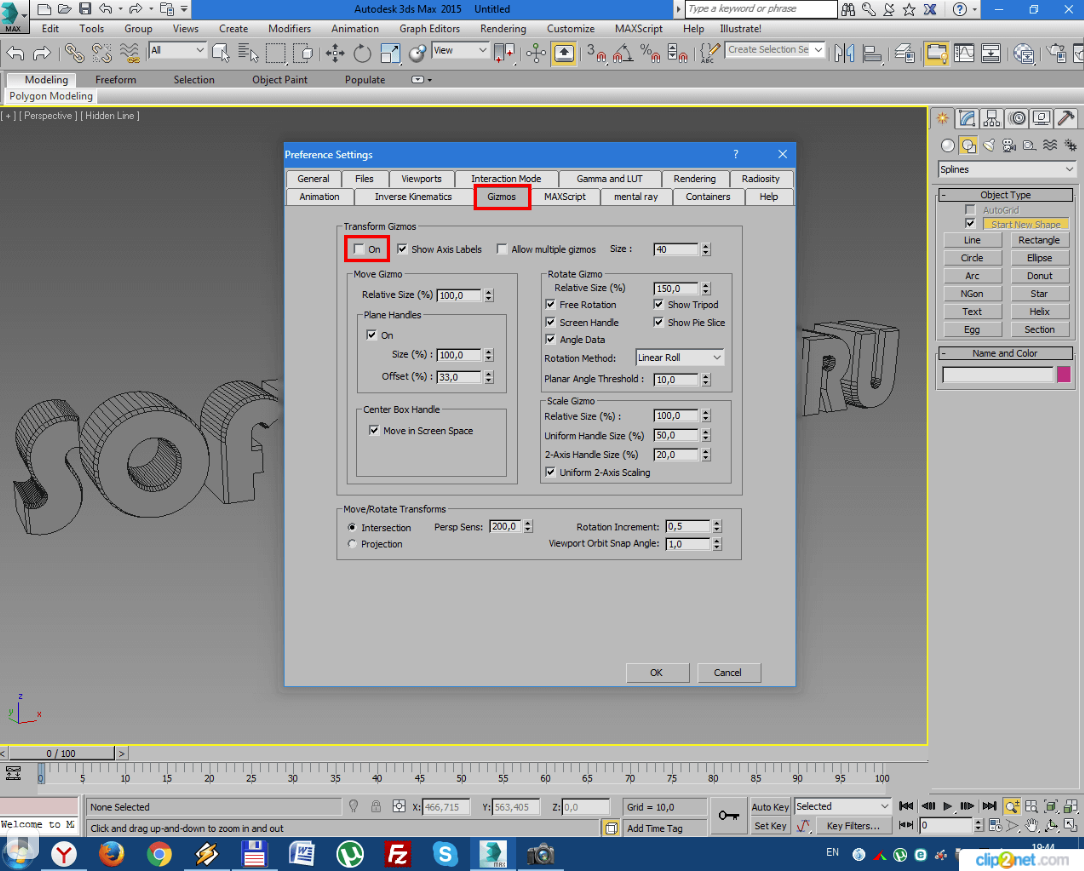The width and height of the screenshot is (1084, 871).
Task: Select the Scale tool in main toolbar
Action: click(x=390, y=53)
